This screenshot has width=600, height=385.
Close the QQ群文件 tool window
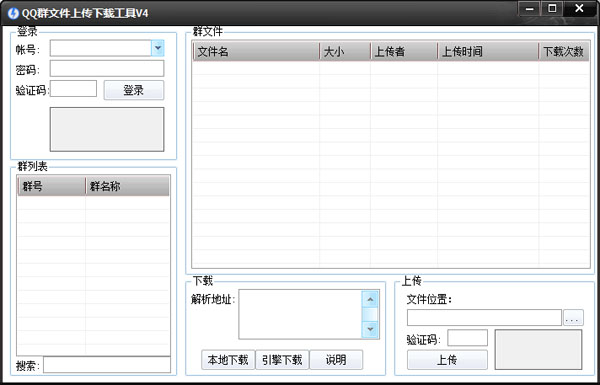[x=579, y=8]
